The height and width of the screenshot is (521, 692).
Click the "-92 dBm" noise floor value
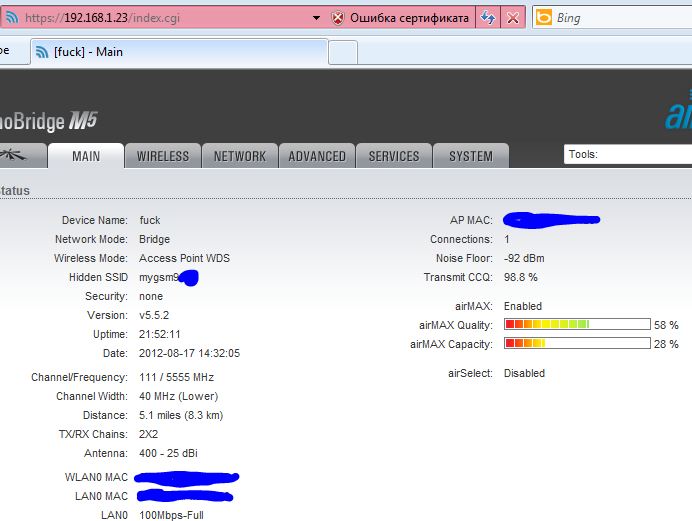[x=524, y=259]
